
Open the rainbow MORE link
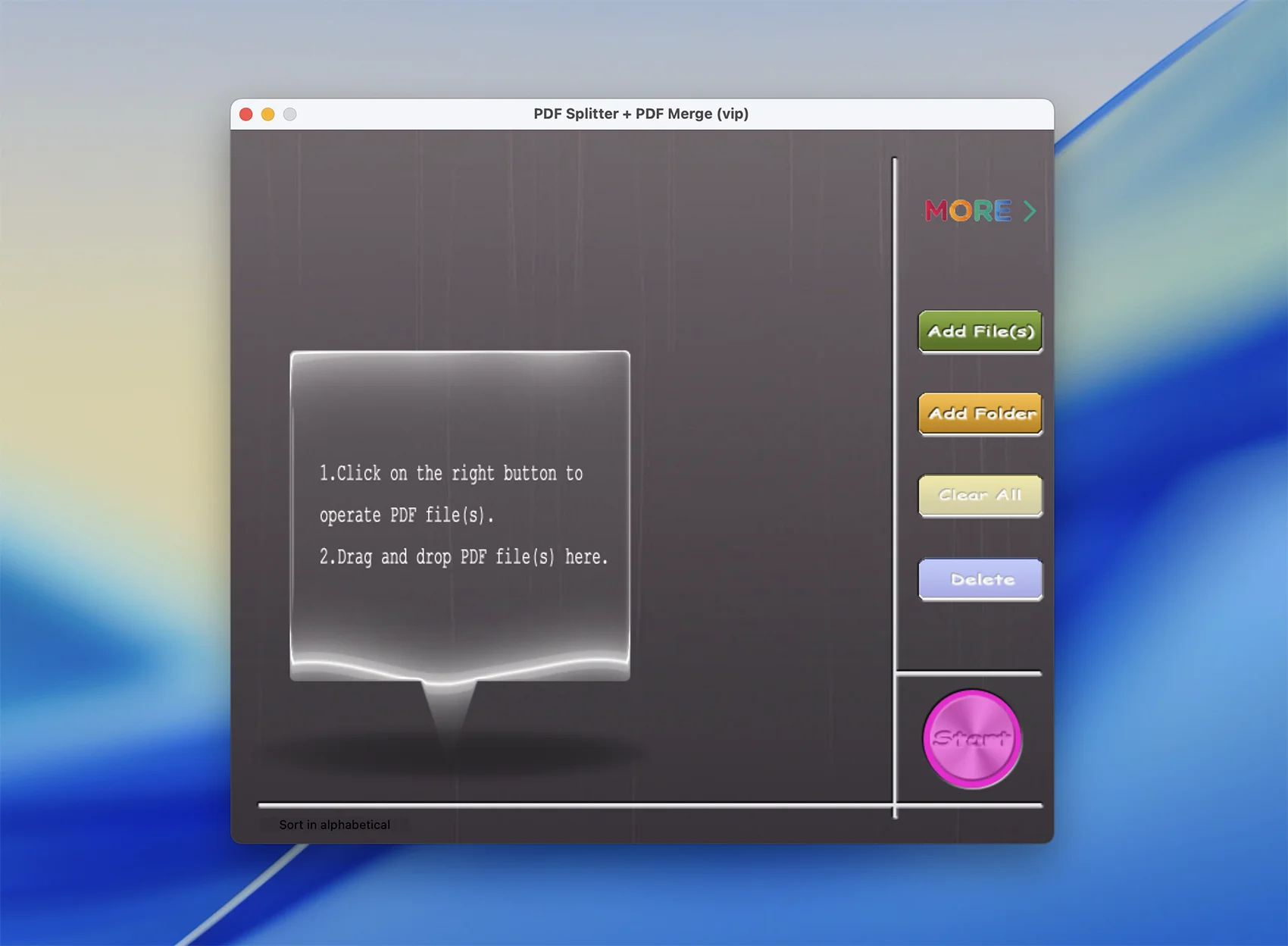pos(968,211)
